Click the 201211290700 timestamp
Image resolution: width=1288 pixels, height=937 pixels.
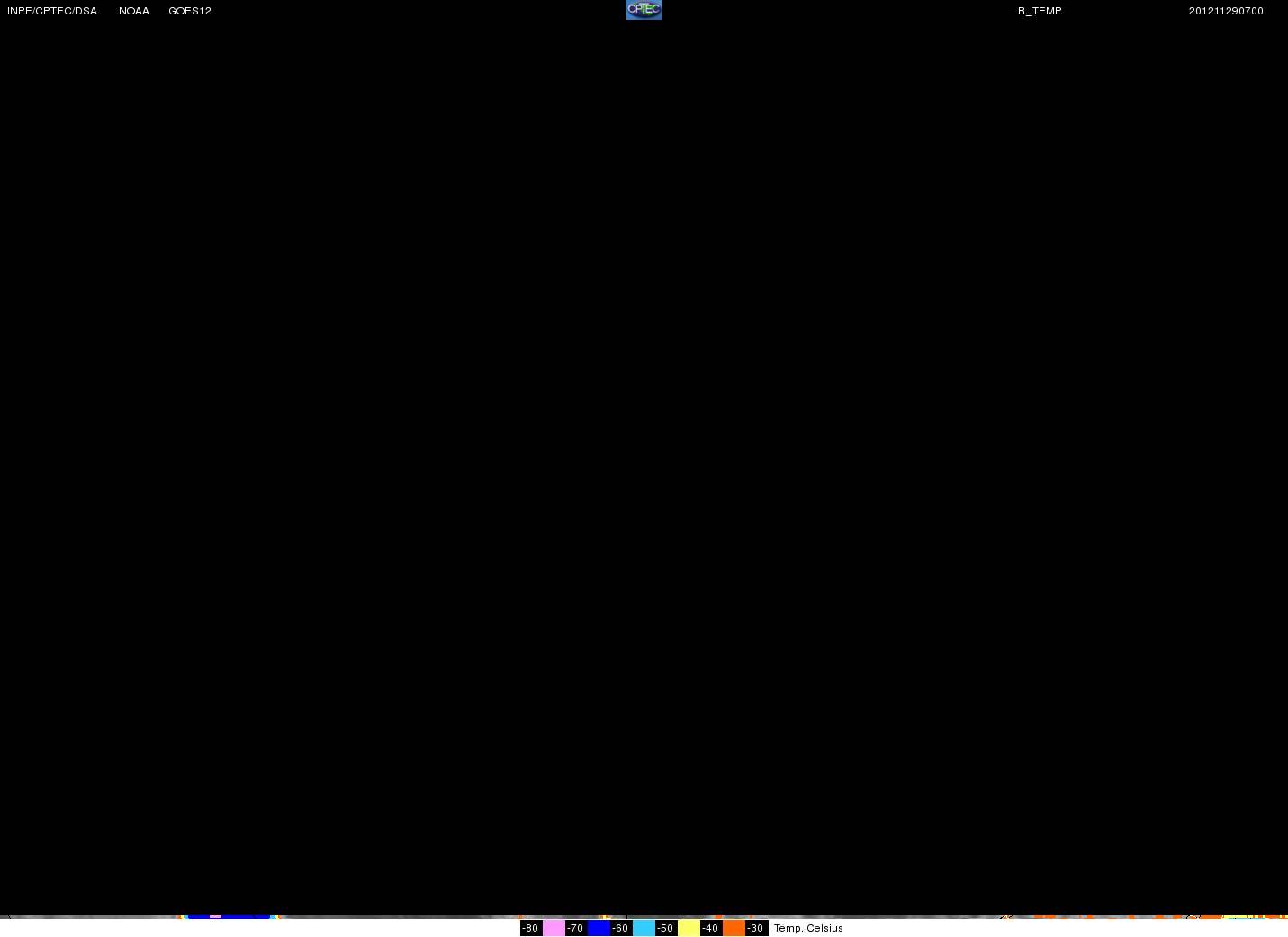(x=1226, y=11)
